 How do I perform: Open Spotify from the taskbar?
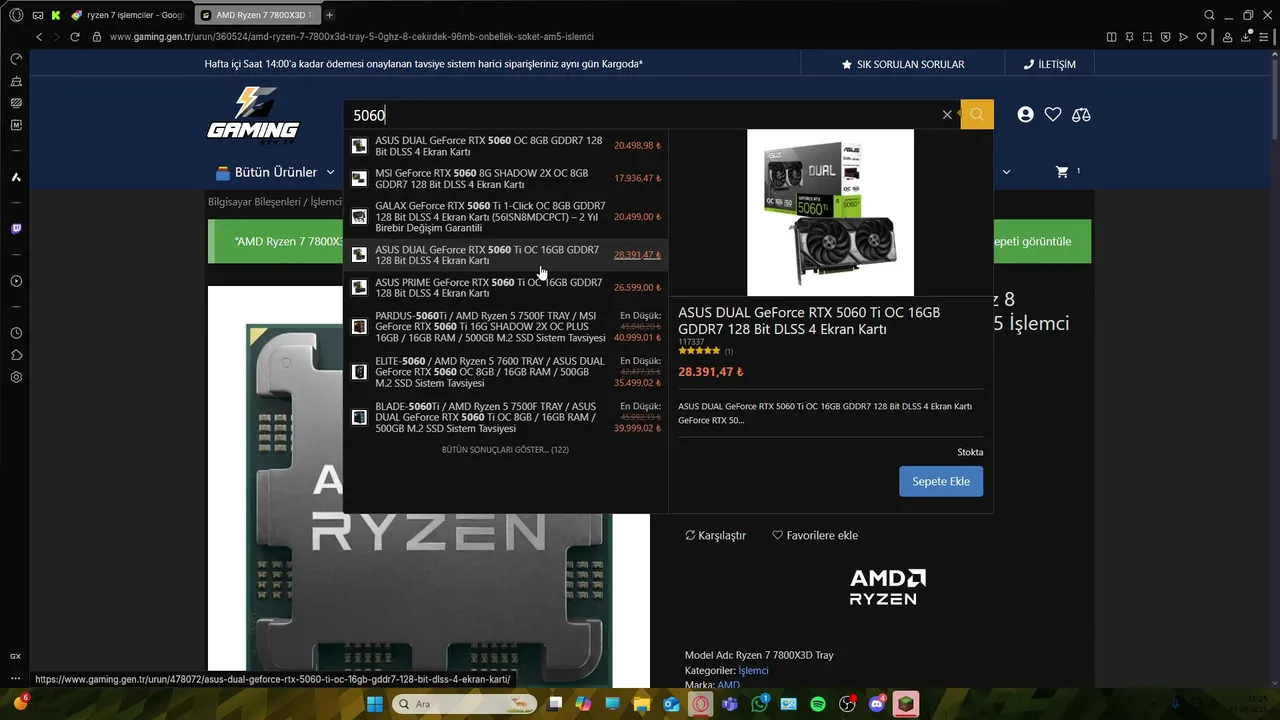tap(818, 704)
